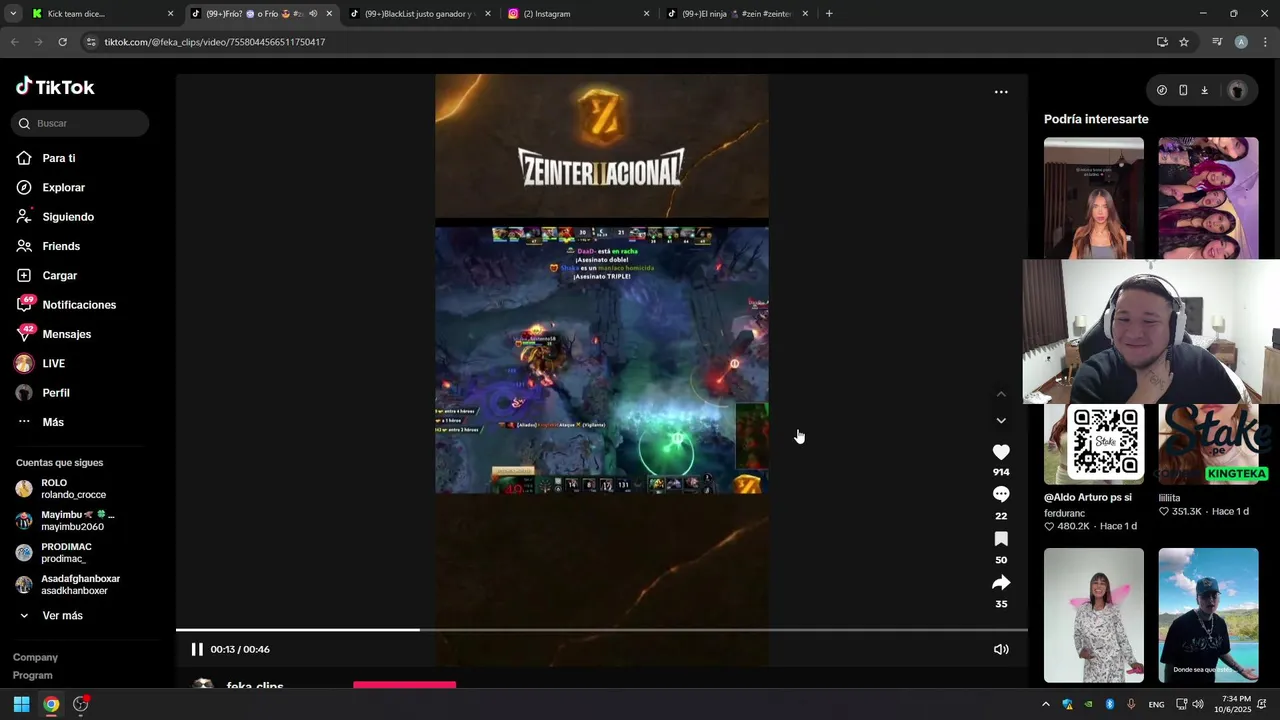Switch to El ninja #zein tab
This screenshot has width=1280, height=720.
tap(738, 14)
